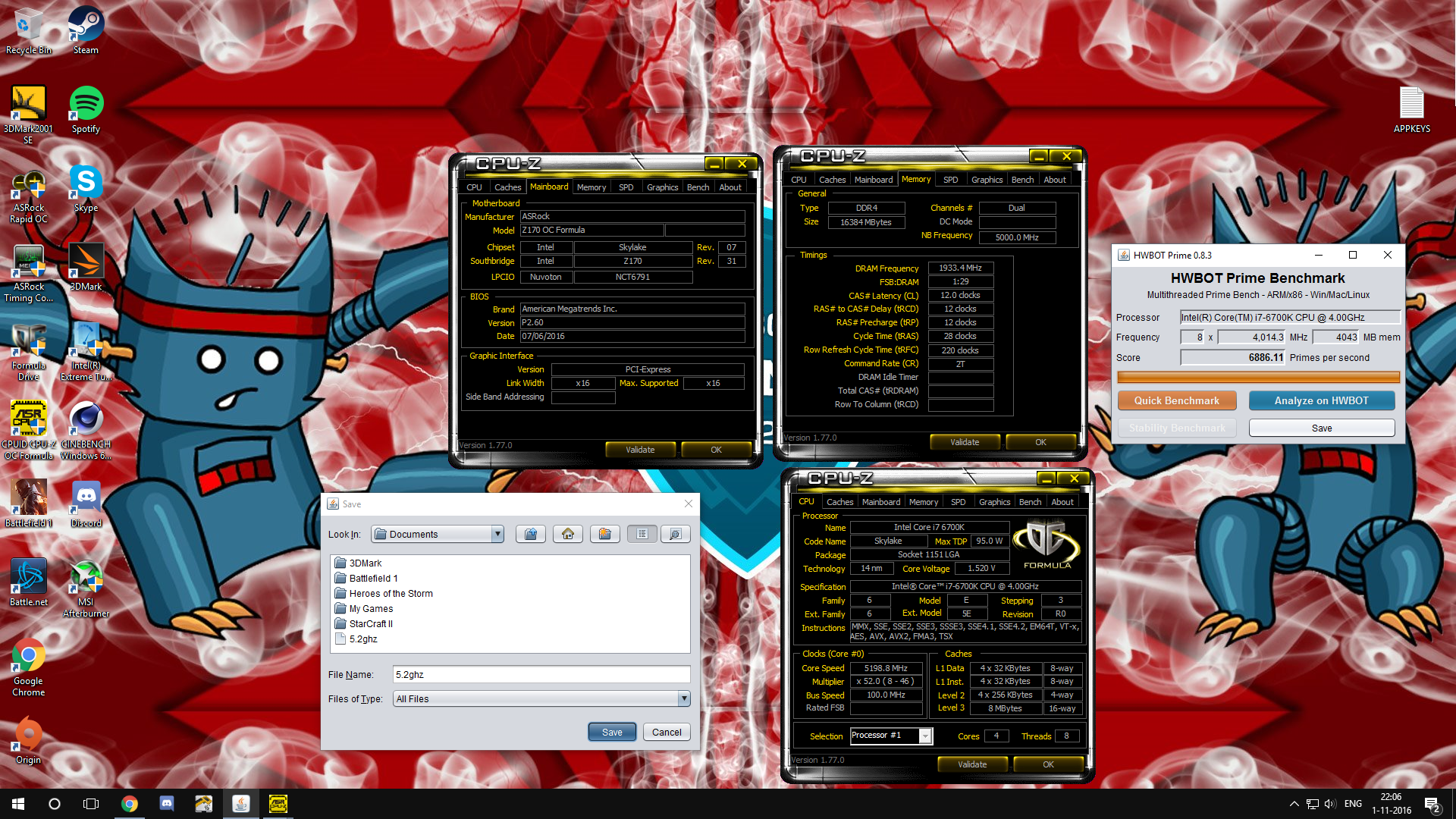Open ASRock Timing Configurator shortcut
Image resolution: width=1456 pixels, height=819 pixels.
tap(28, 275)
